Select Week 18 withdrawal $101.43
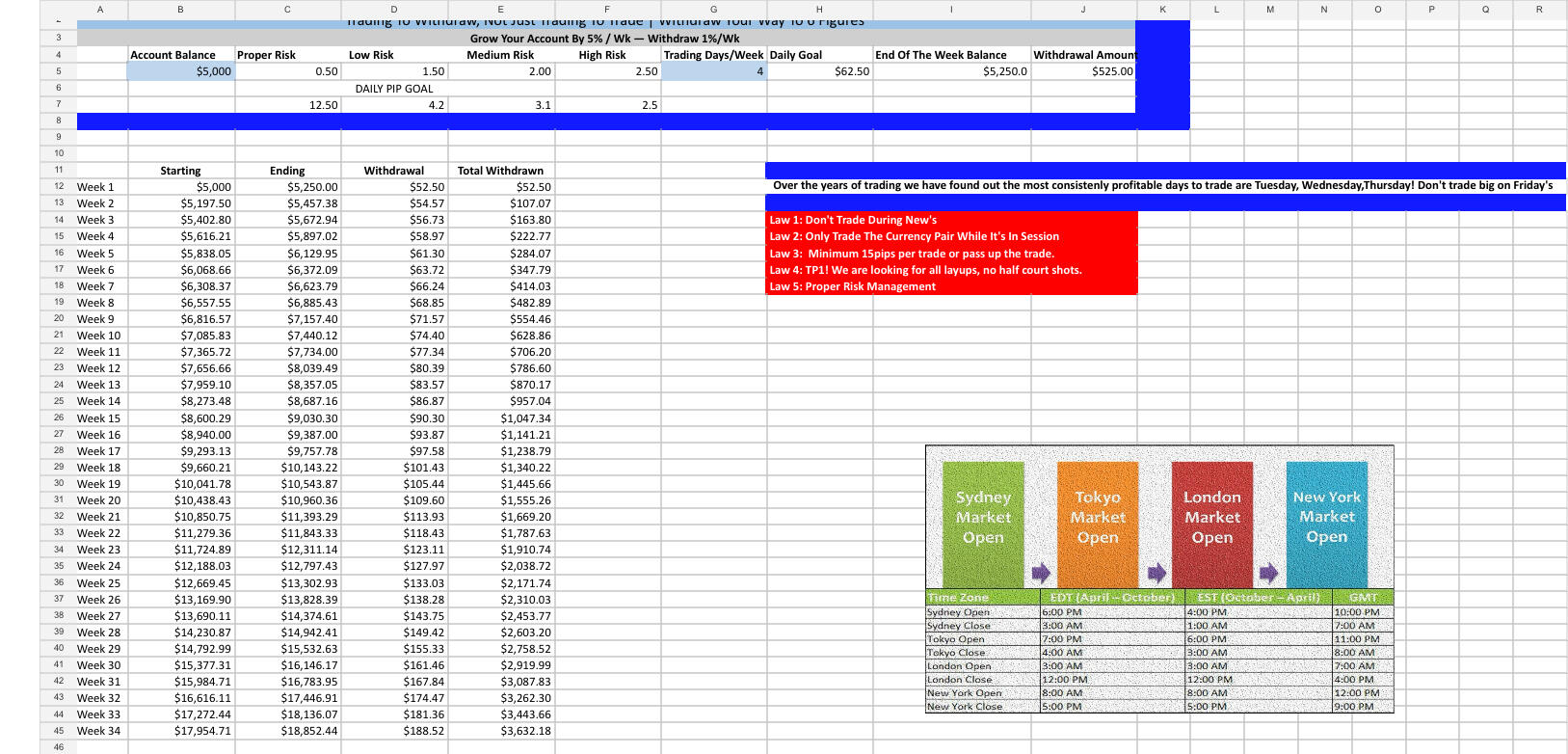The height and width of the screenshot is (754, 1568). click(x=393, y=468)
